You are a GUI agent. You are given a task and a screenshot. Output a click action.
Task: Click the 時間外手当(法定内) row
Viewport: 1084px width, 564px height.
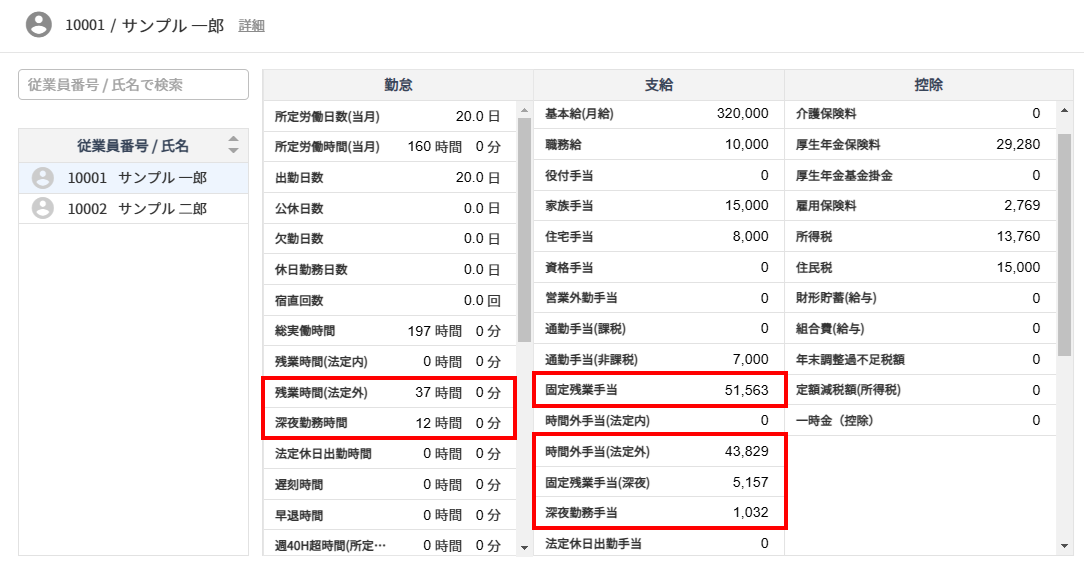click(x=659, y=420)
